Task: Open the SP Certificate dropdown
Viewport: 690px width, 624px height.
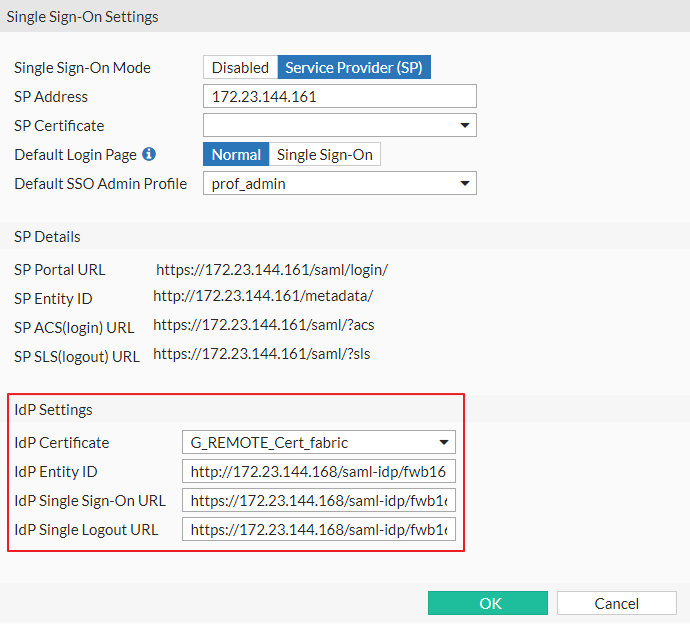Action: [x=339, y=126]
